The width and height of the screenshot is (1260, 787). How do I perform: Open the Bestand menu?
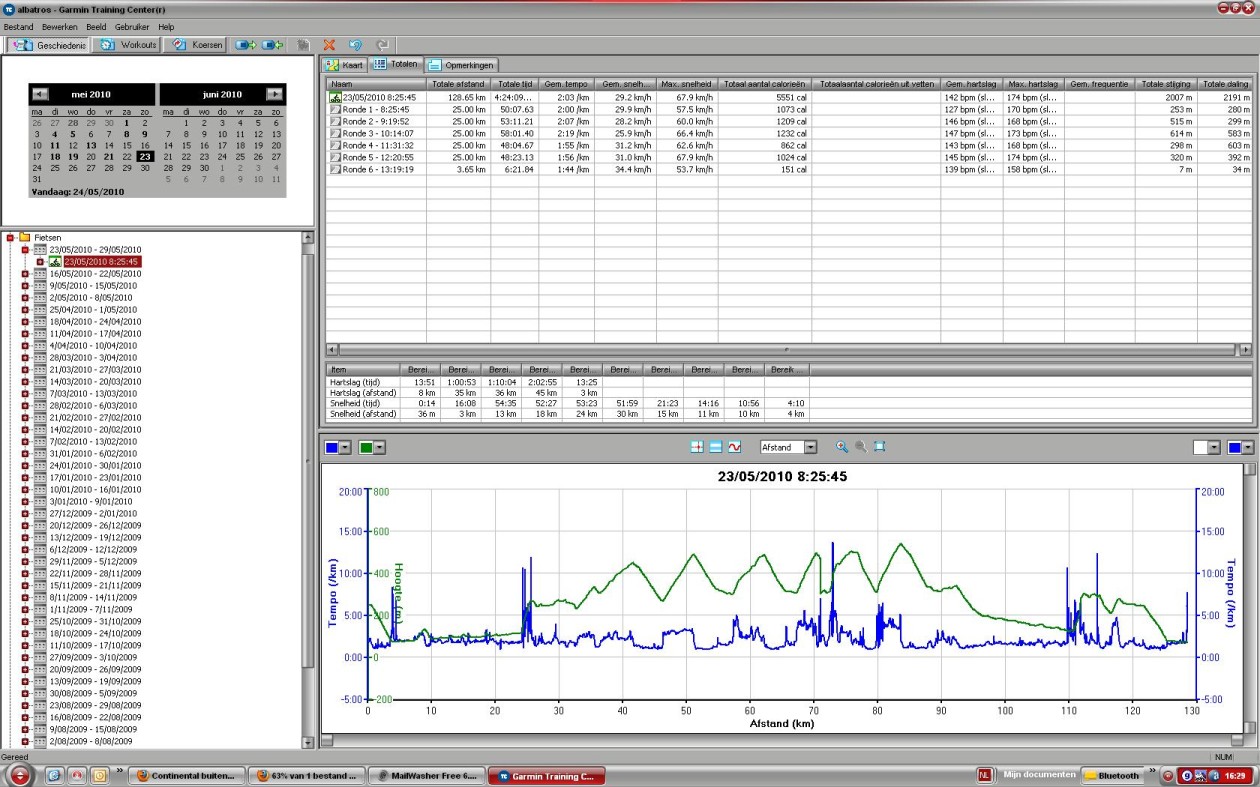point(18,27)
